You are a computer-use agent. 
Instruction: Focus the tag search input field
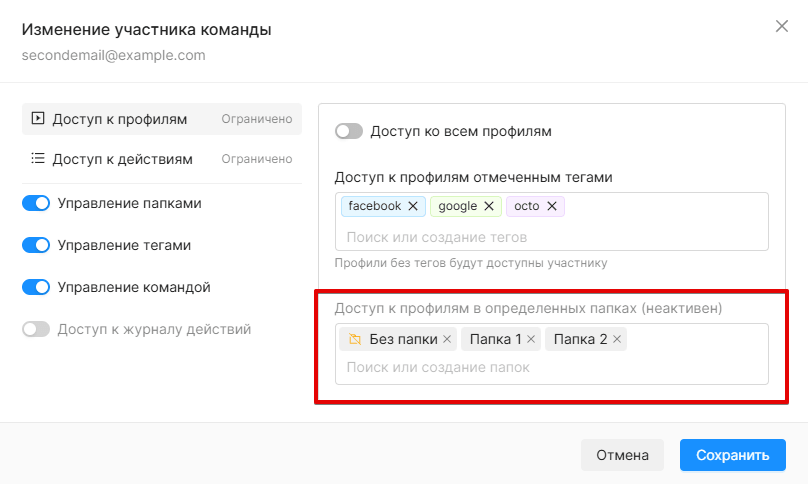pyautogui.click(x=551, y=237)
